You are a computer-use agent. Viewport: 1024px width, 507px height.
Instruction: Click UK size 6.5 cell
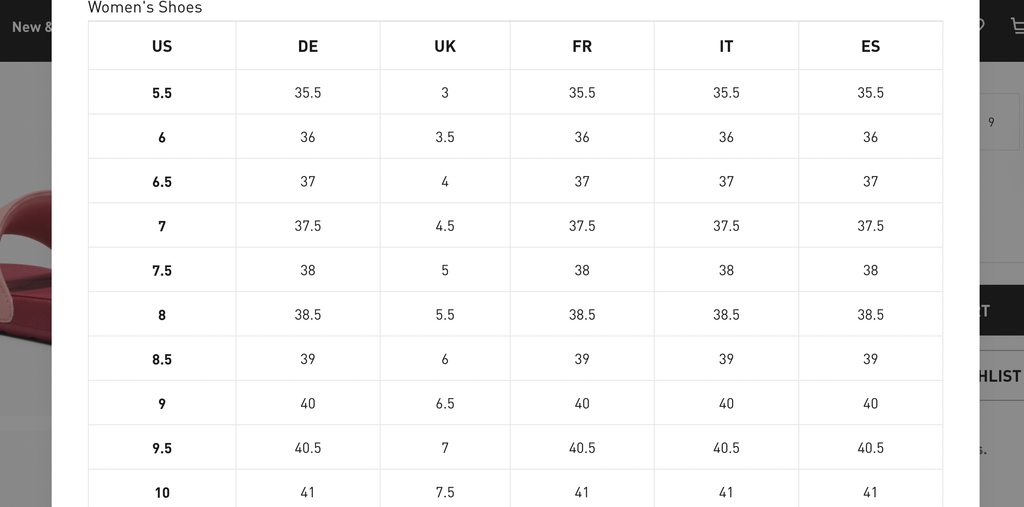[x=445, y=404]
